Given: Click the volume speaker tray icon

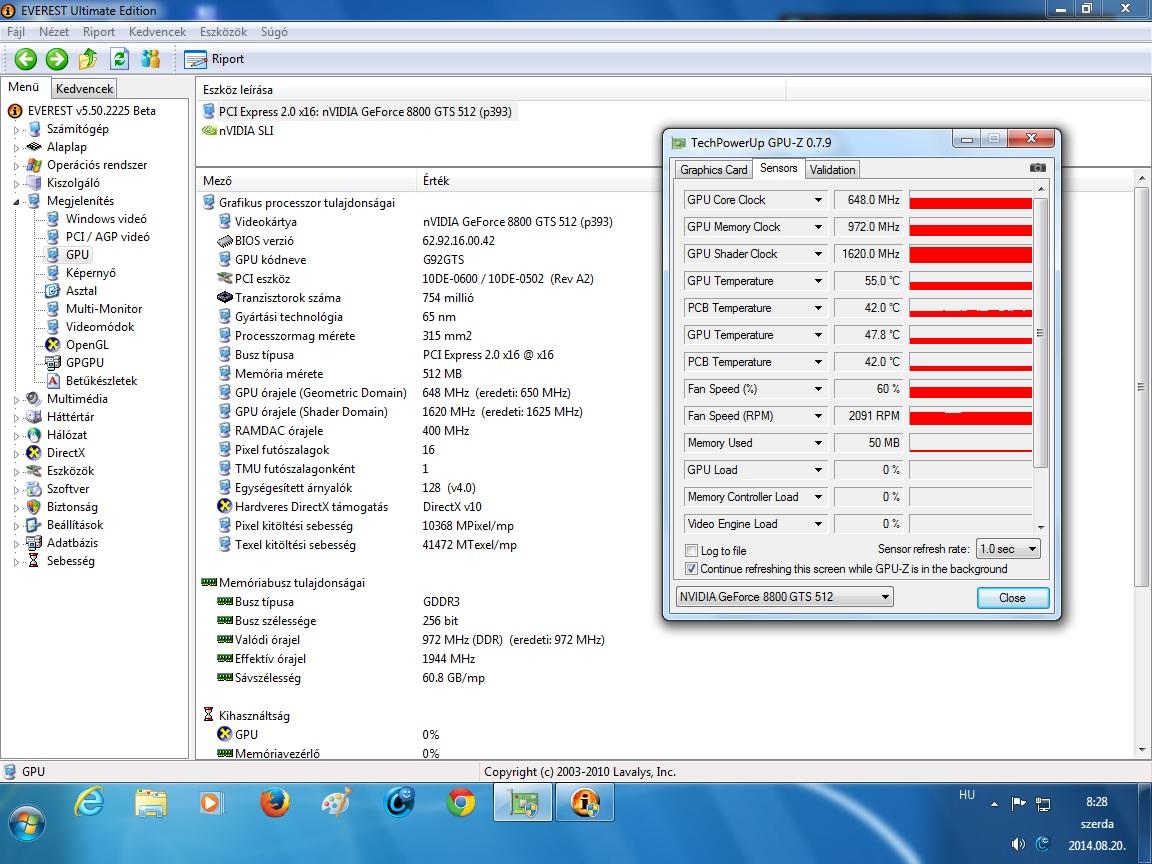Looking at the screenshot, I should [x=1018, y=843].
